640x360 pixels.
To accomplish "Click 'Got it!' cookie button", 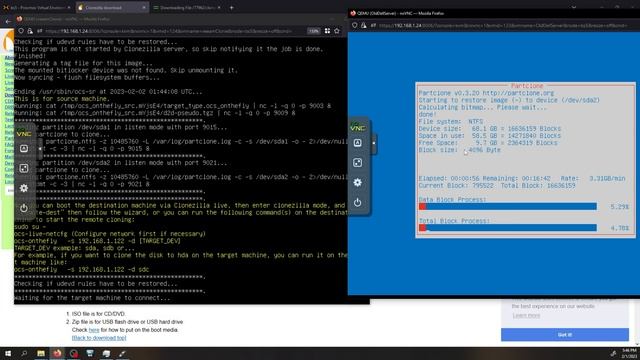I will coord(565,335).
